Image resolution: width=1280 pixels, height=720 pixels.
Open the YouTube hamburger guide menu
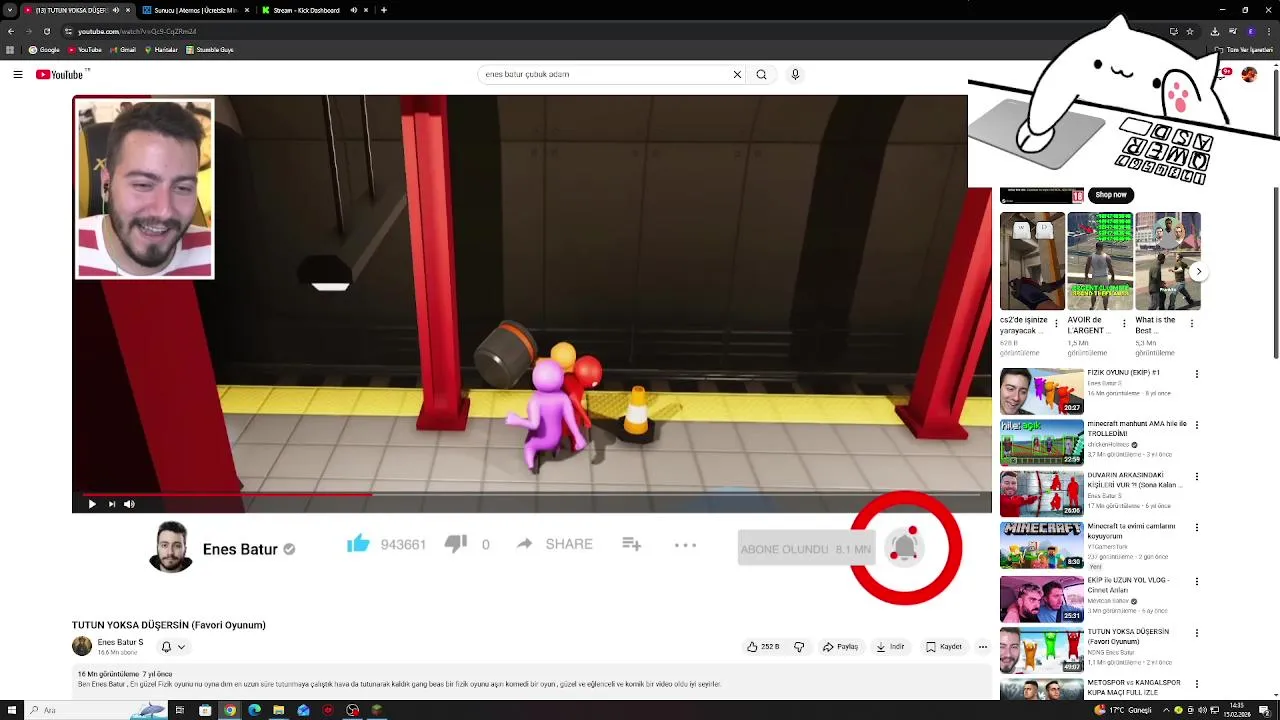pyautogui.click(x=17, y=74)
